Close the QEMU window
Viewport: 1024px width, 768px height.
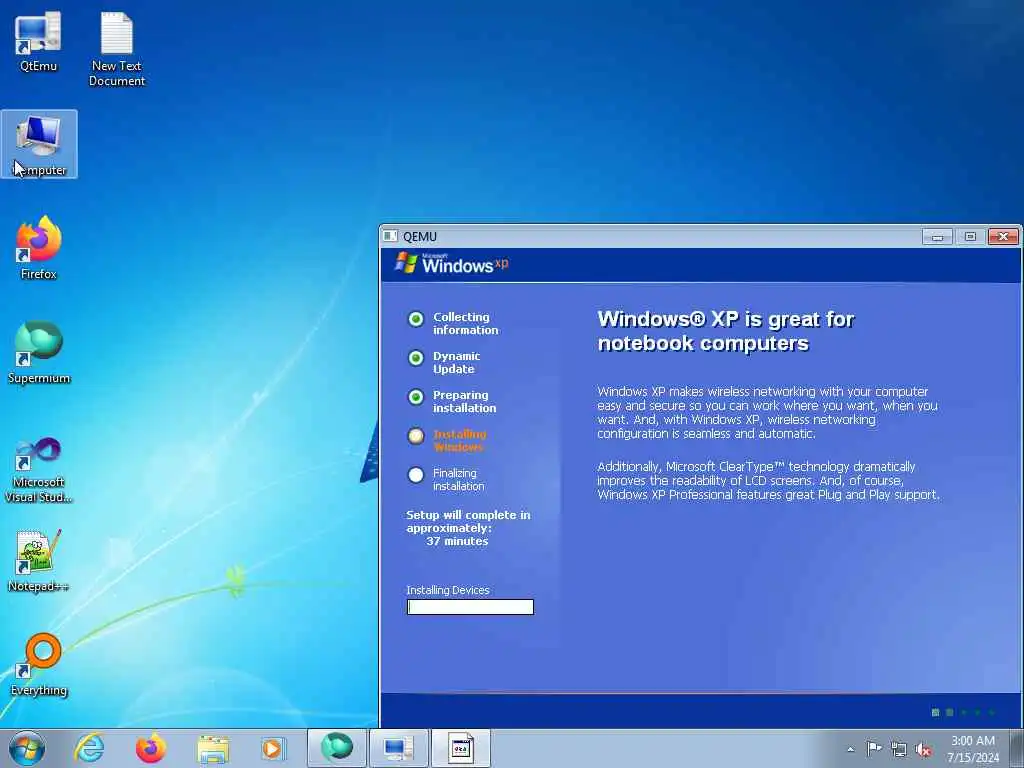pyautogui.click(x=1003, y=236)
